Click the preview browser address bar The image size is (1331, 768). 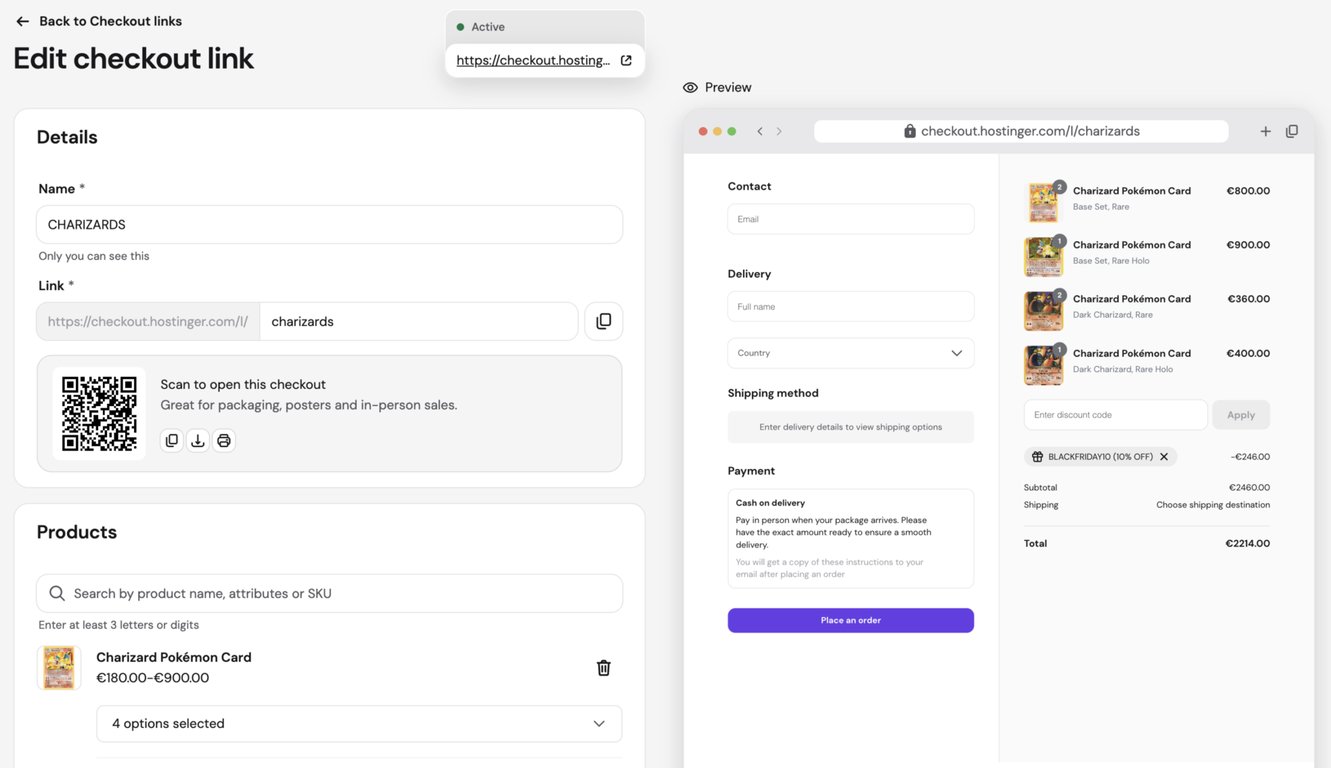coord(1021,131)
